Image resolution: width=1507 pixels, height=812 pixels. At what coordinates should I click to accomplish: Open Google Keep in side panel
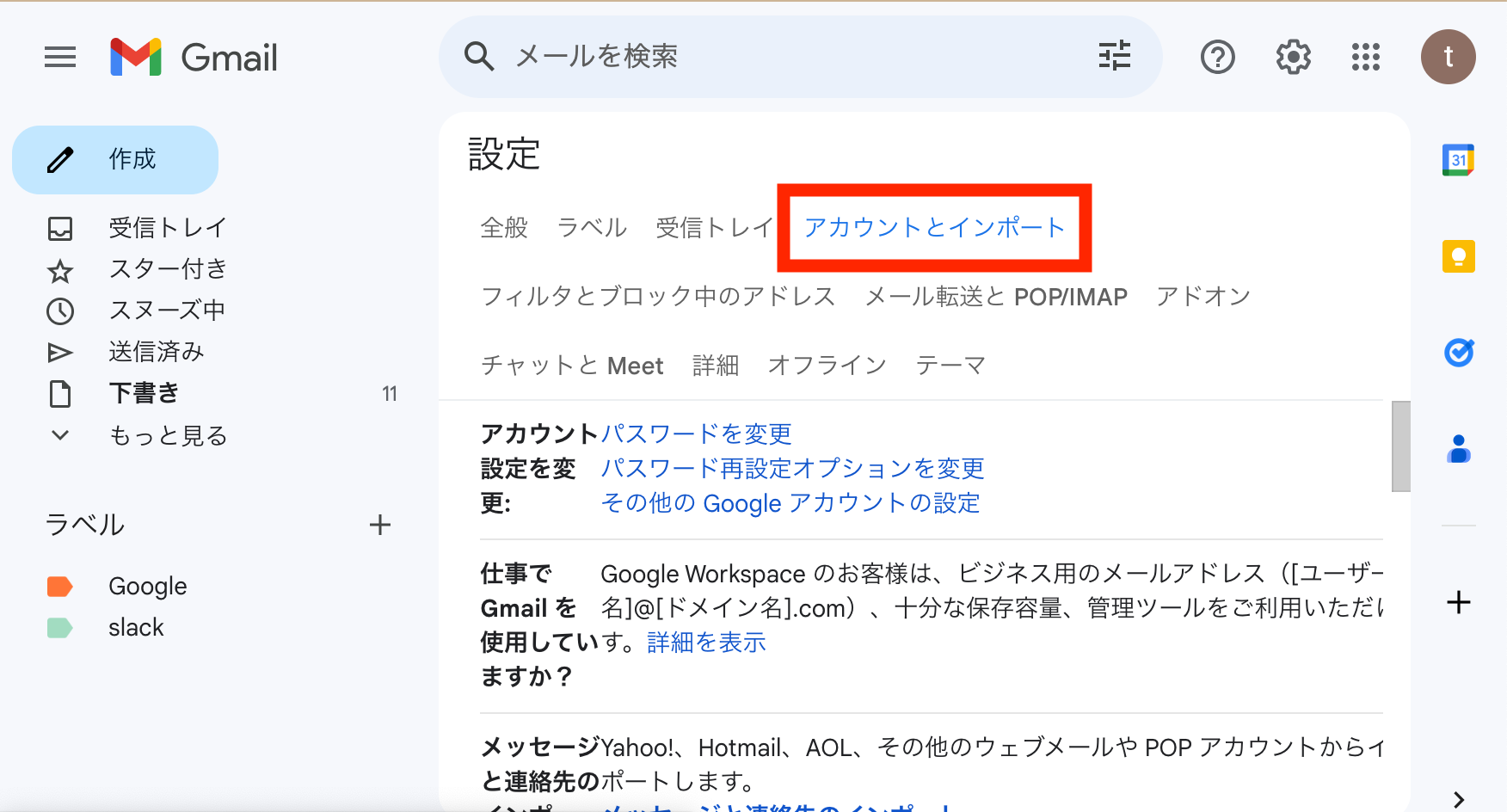coord(1459,256)
